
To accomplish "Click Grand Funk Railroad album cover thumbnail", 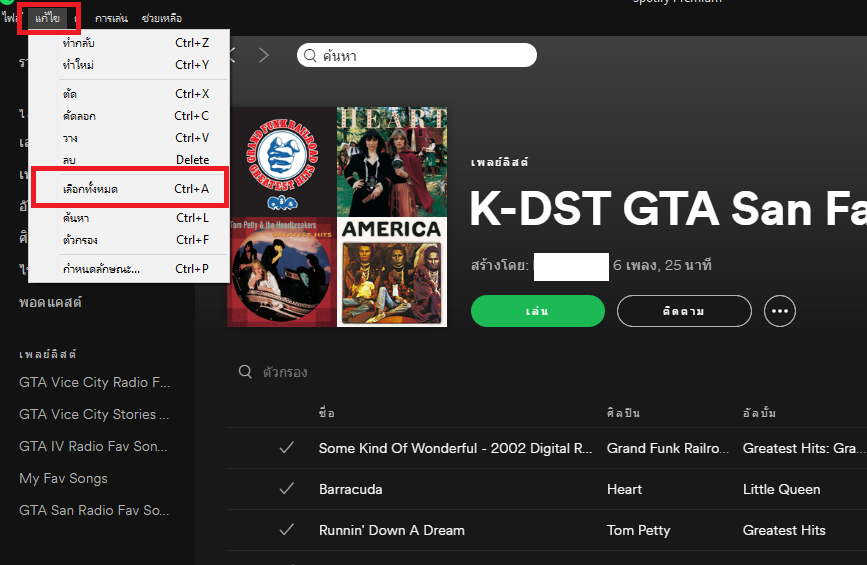I will [282, 162].
